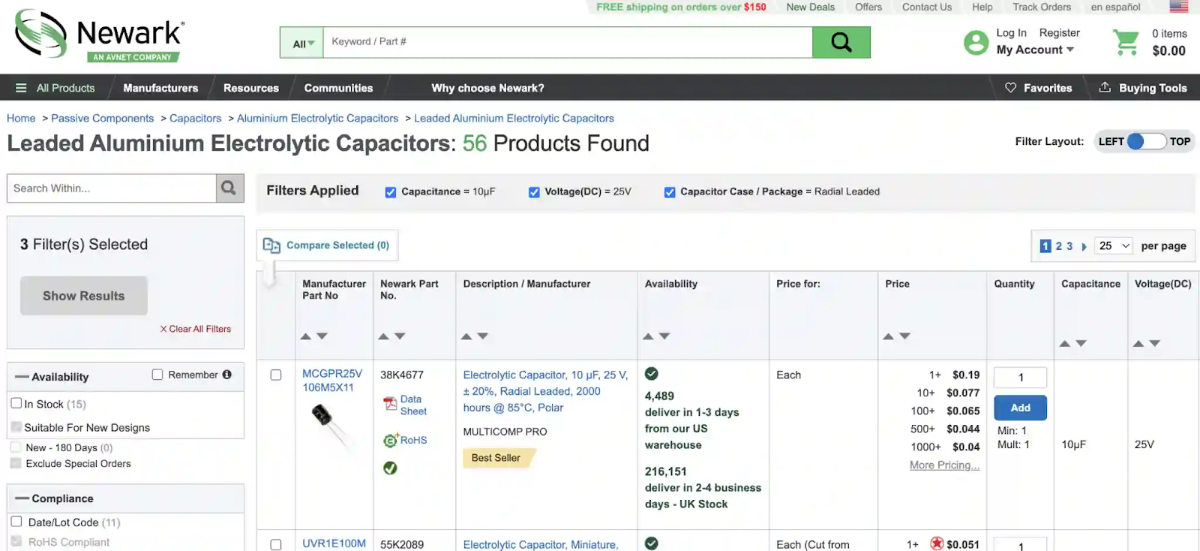Click the Show Results button
The image size is (1200, 551).
[84, 296]
